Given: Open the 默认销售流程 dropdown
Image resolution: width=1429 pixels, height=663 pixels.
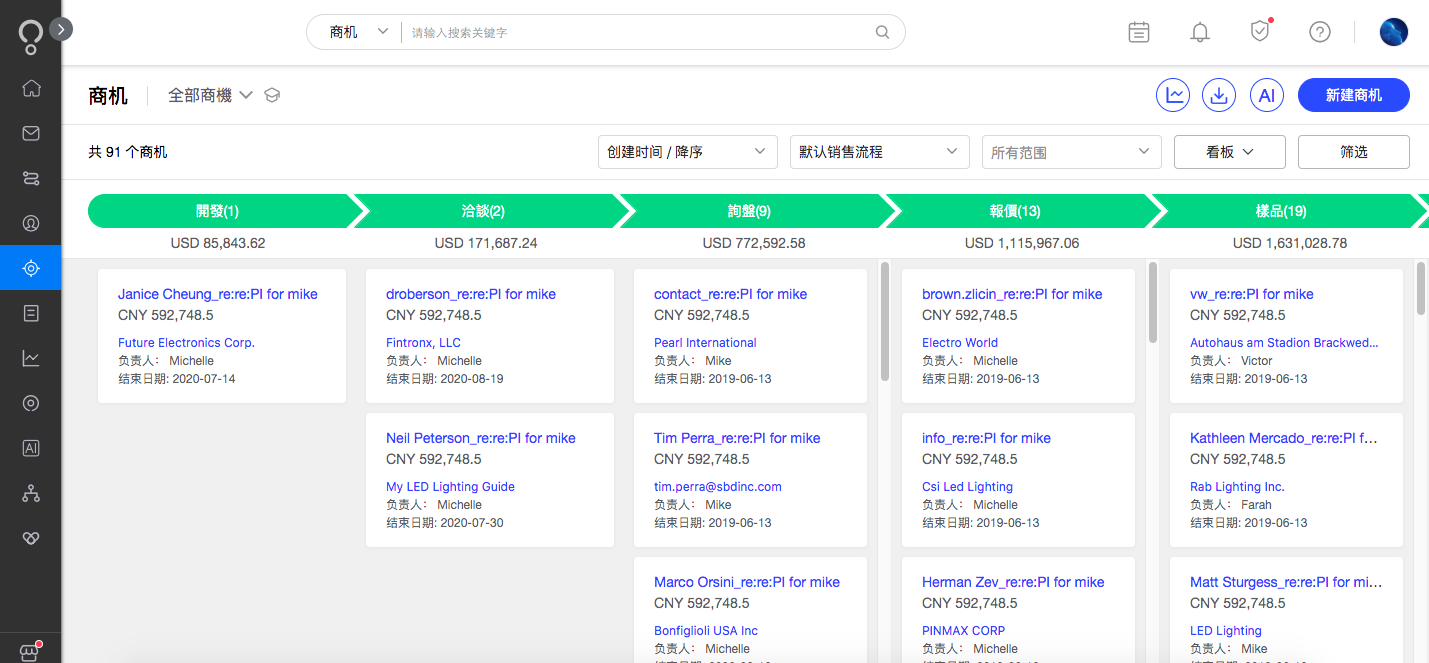Looking at the screenshot, I should pyautogui.click(x=879, y=152).
